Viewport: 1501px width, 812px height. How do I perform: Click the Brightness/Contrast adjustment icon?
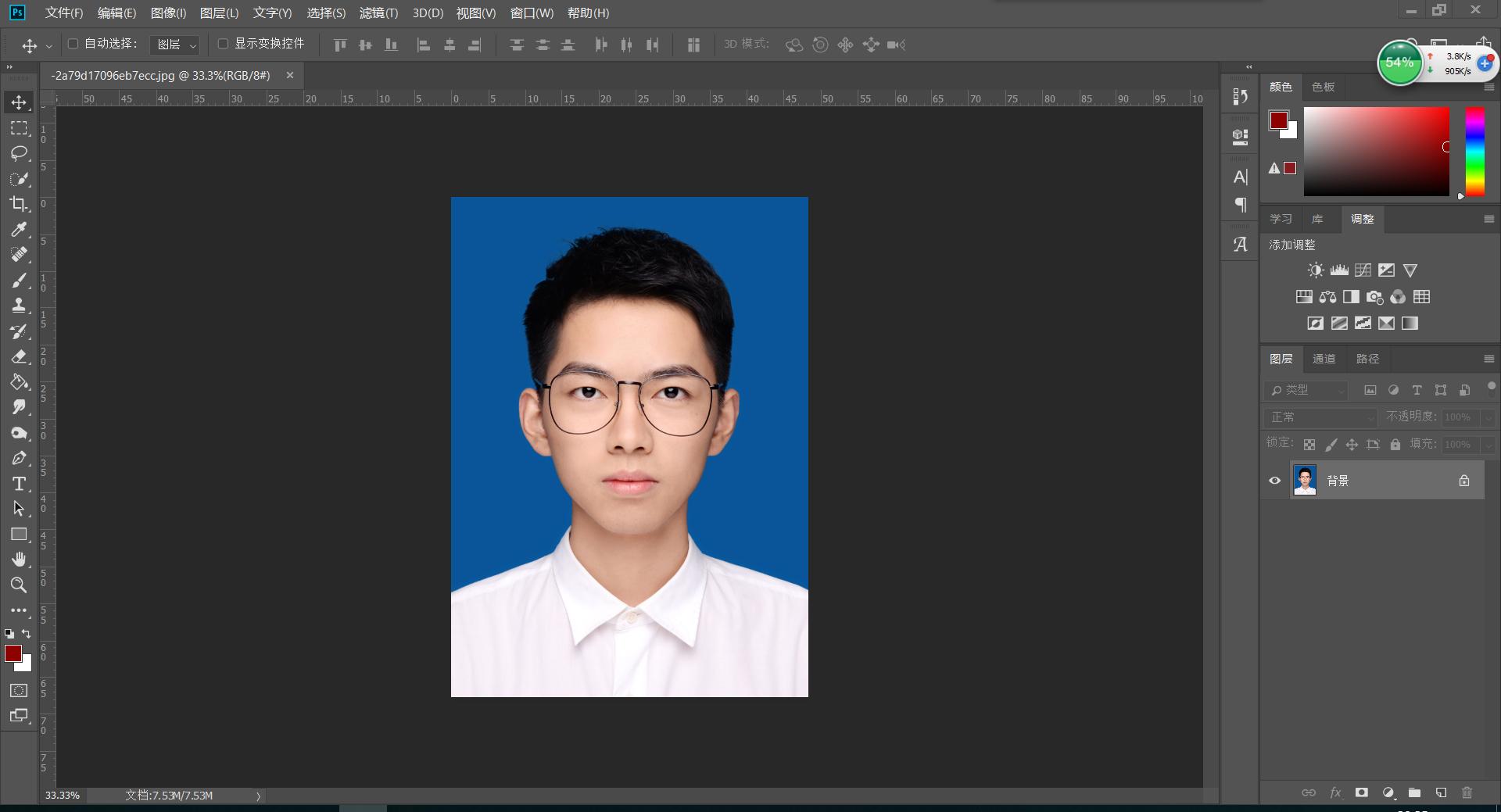pyautogui.click(x=1316, y=270)
